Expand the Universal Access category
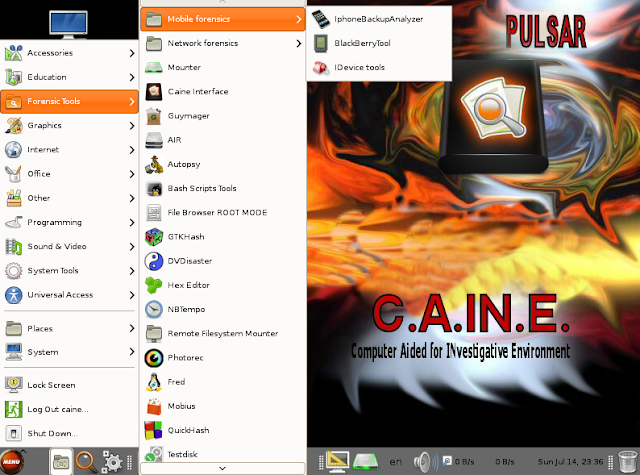The image size is (640, 475). 69,295
